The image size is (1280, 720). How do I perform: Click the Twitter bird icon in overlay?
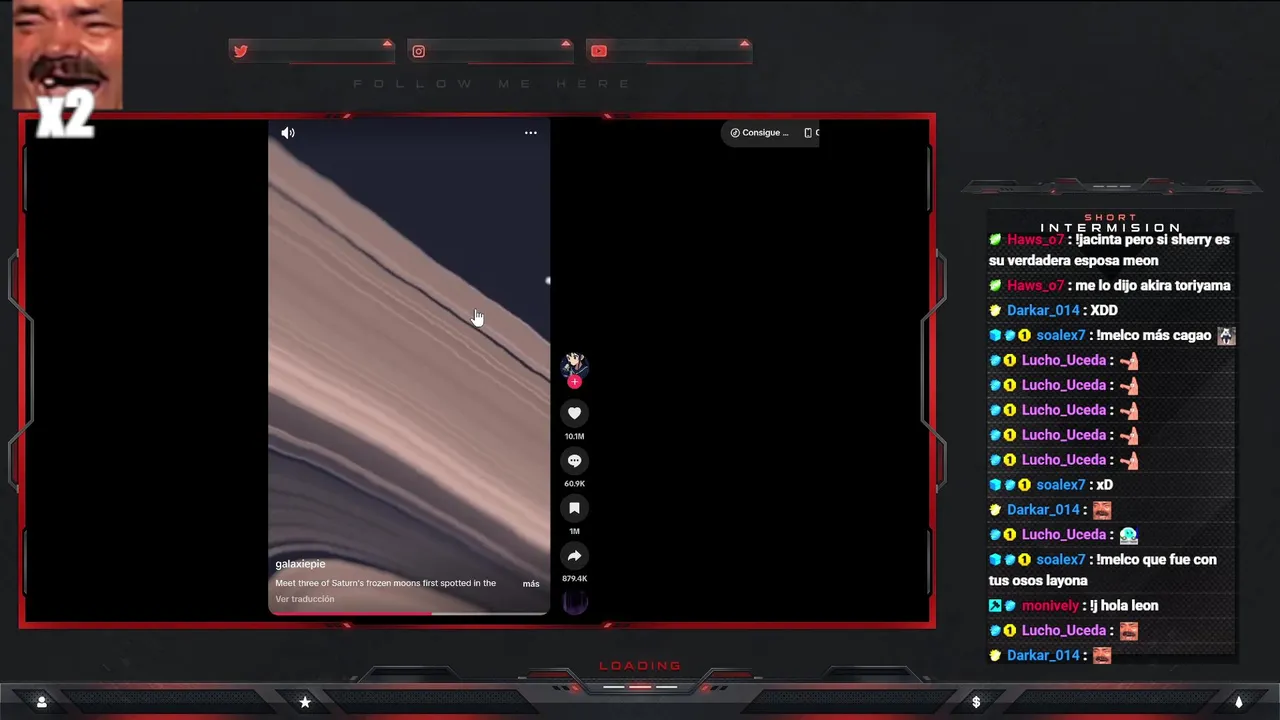point(240,51)
